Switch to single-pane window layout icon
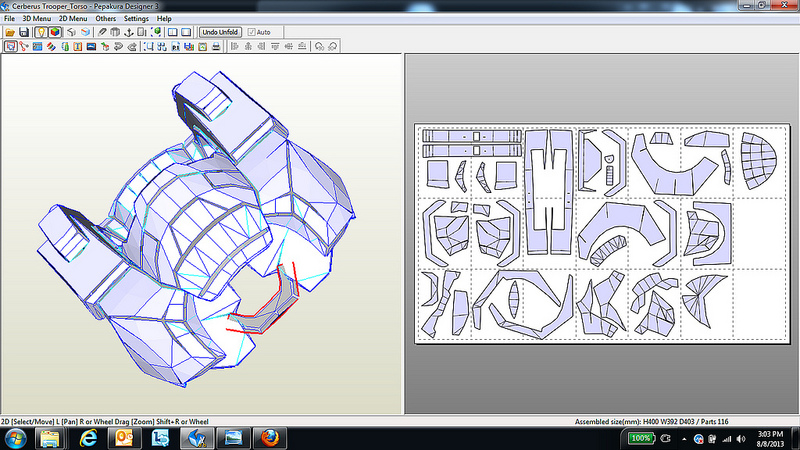The height and width of the screenshot is (450, 800). 186,32
